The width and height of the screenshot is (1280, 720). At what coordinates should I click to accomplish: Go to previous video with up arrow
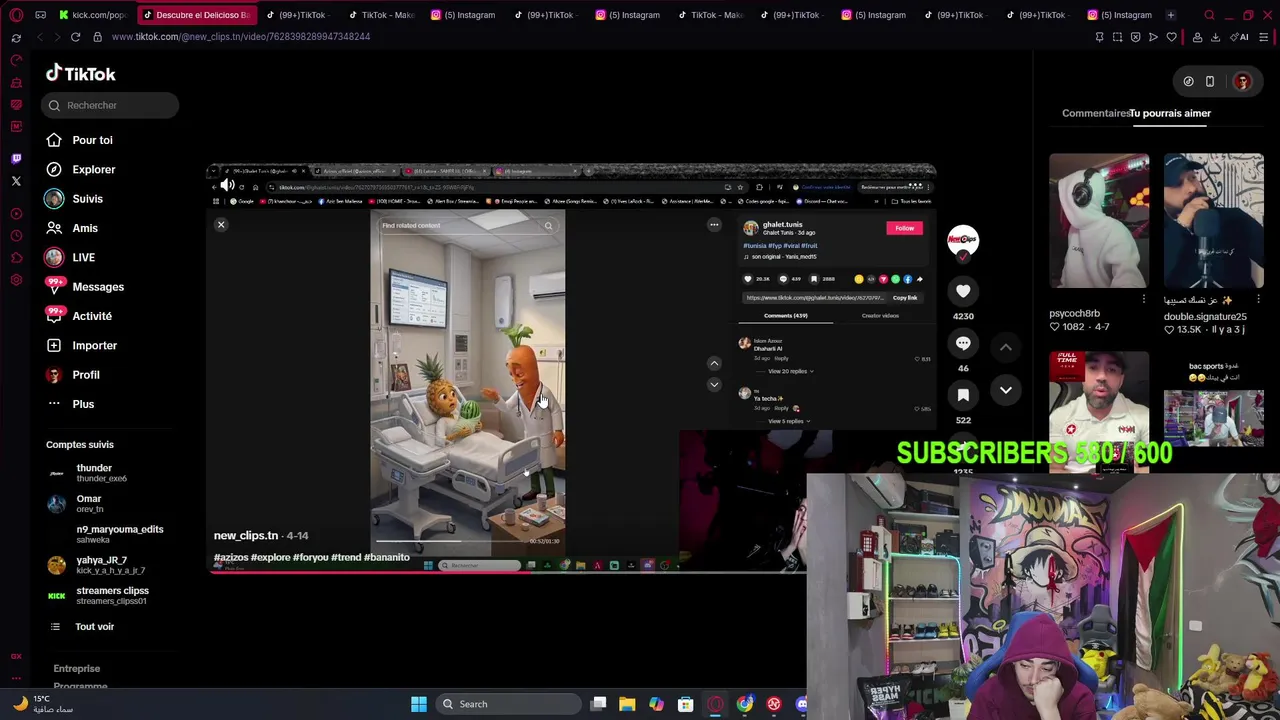(x=1006, y=347)
